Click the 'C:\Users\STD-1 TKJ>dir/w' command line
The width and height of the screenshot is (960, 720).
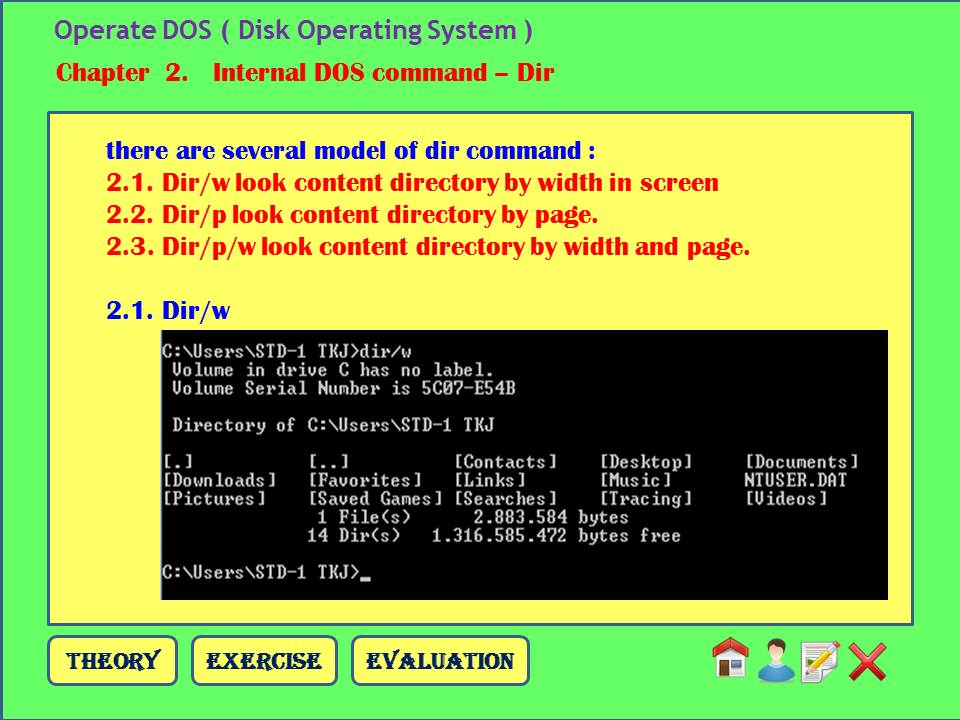click(287, 351)
